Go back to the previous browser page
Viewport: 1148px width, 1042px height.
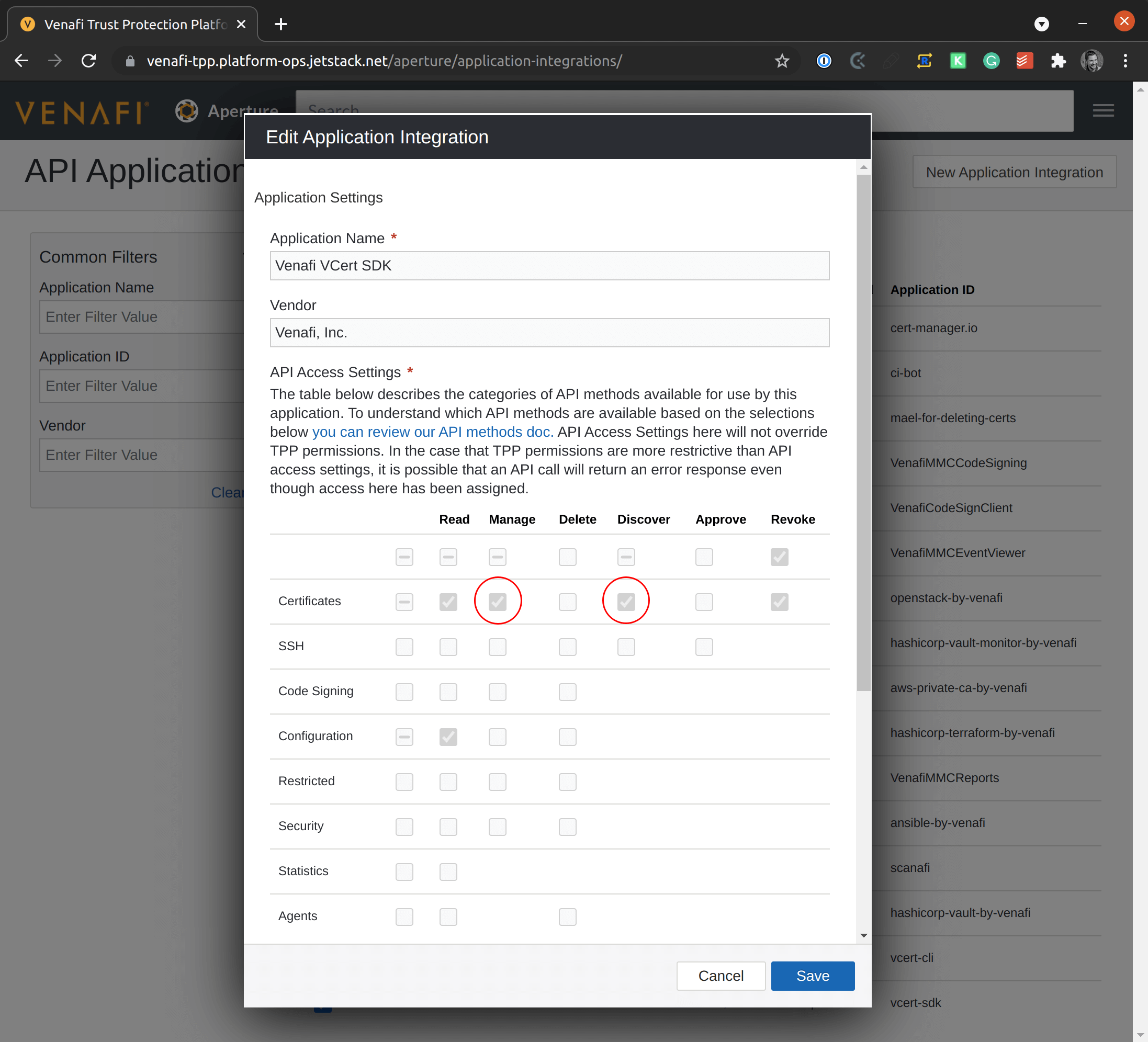click(x=21, y=60)
